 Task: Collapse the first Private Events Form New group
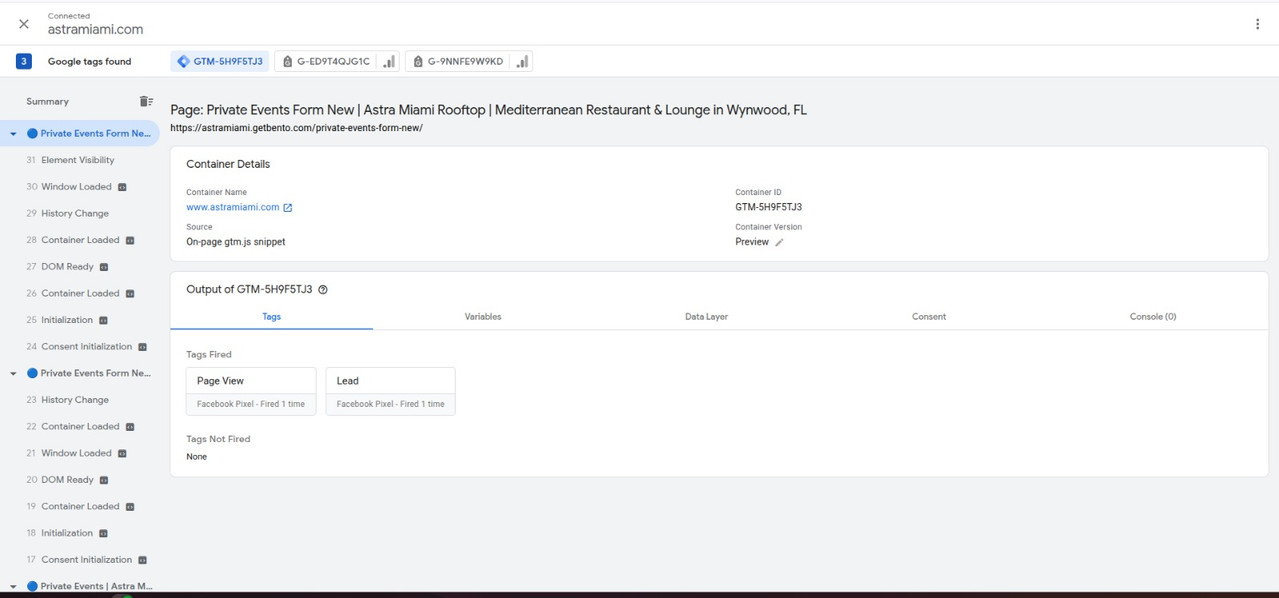point(13,133)
